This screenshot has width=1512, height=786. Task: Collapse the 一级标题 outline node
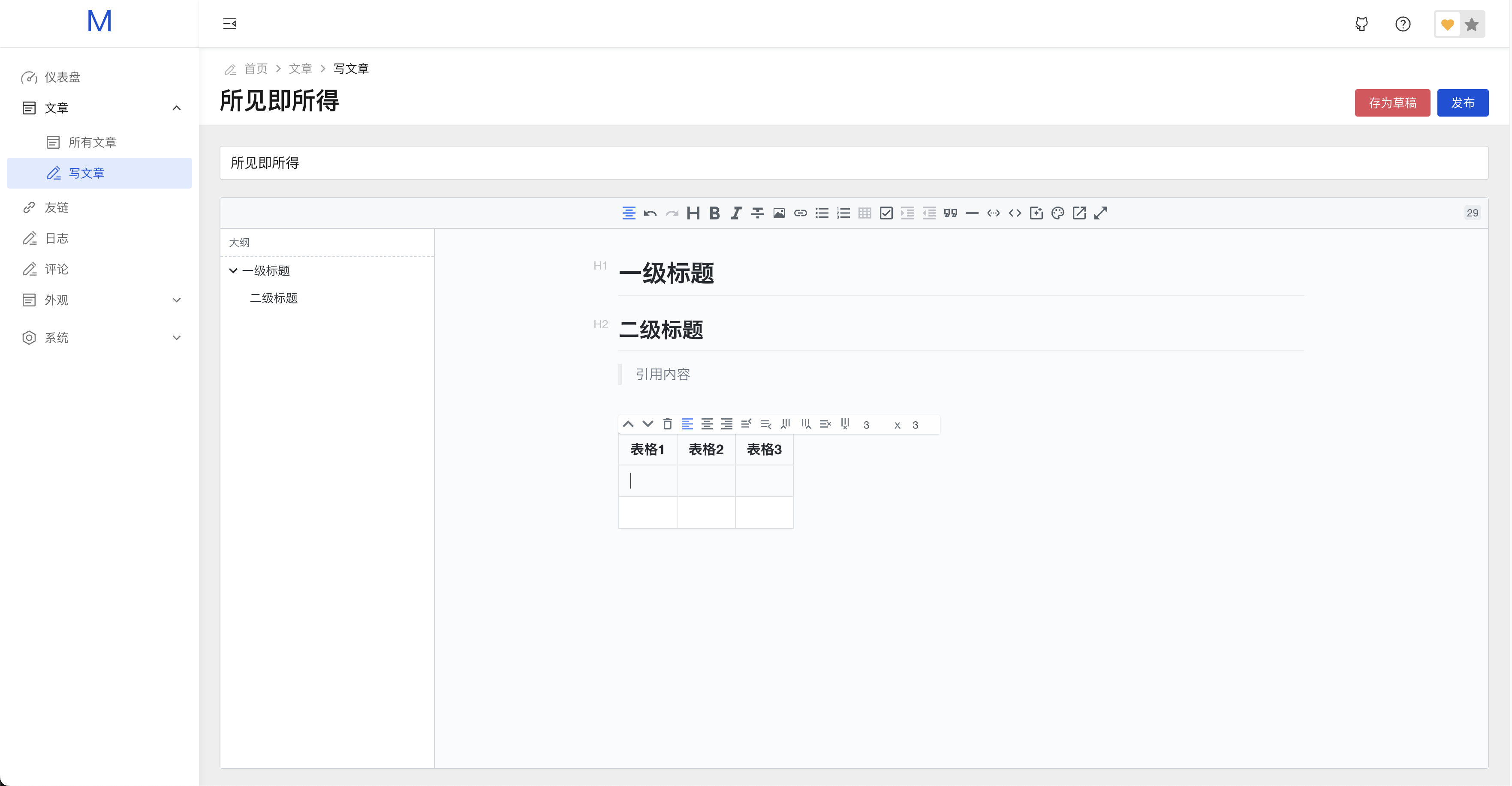[233, 270]
